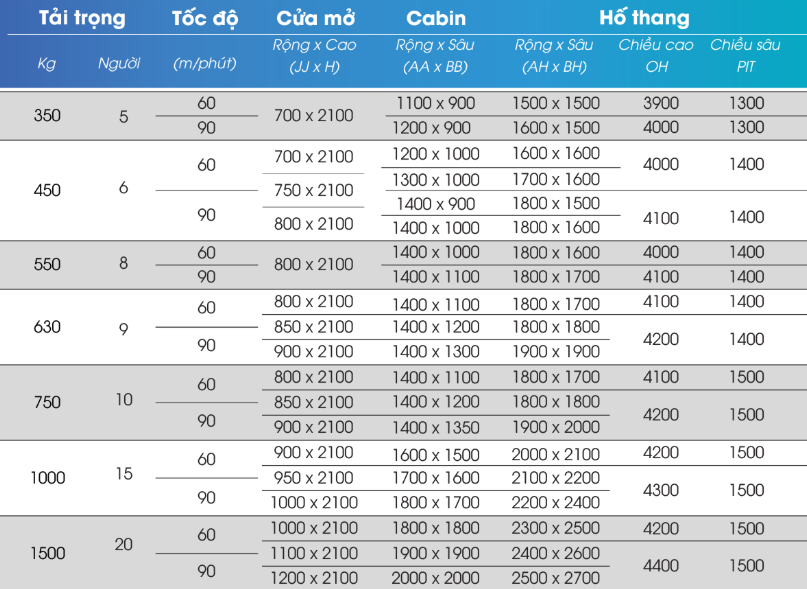Image resolution: width=807 pixels, height=589 pixels.
Task: Click the 630 kg load cell
Action: click(47, 327)
